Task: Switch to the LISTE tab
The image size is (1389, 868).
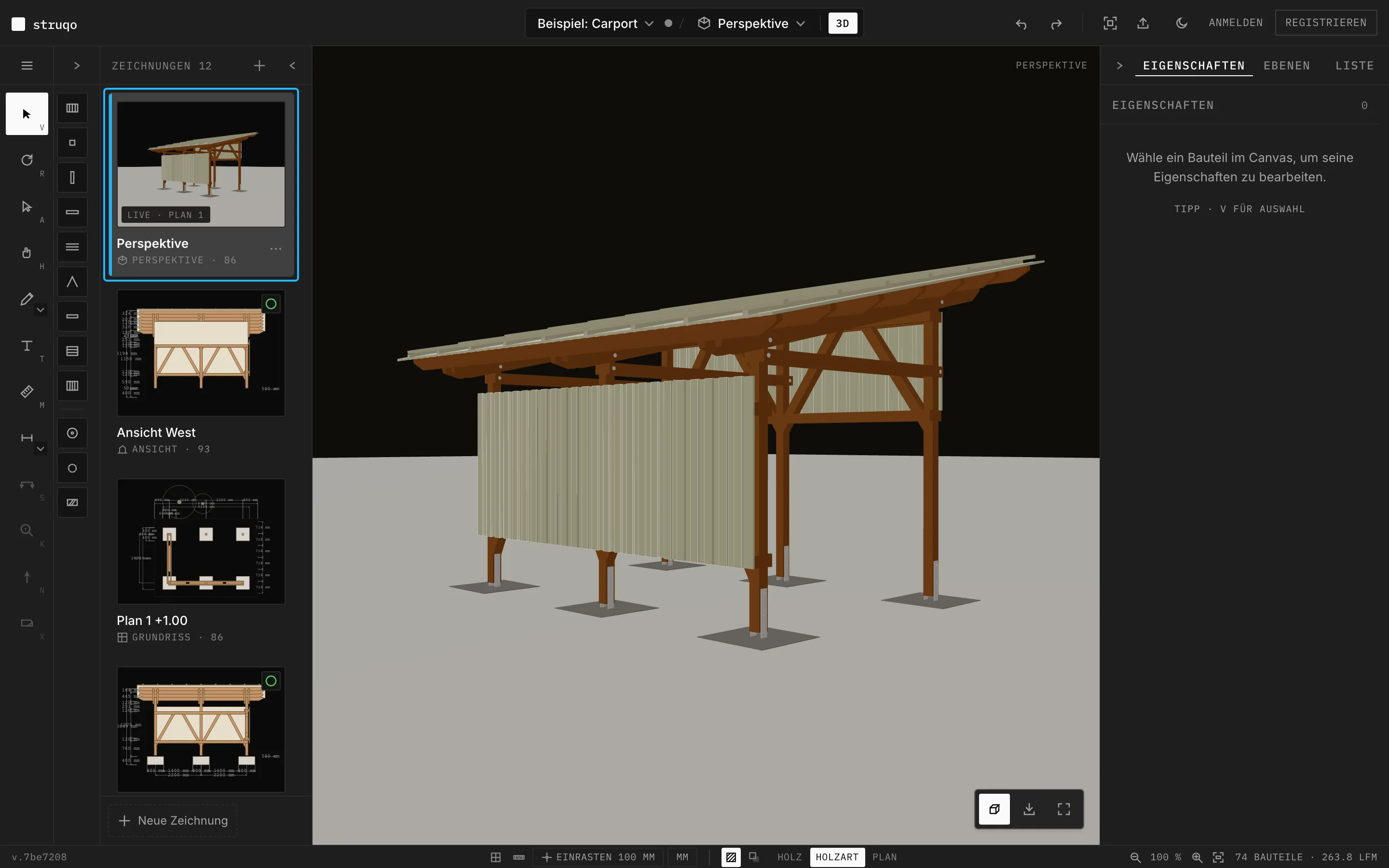Action: 1355,66
